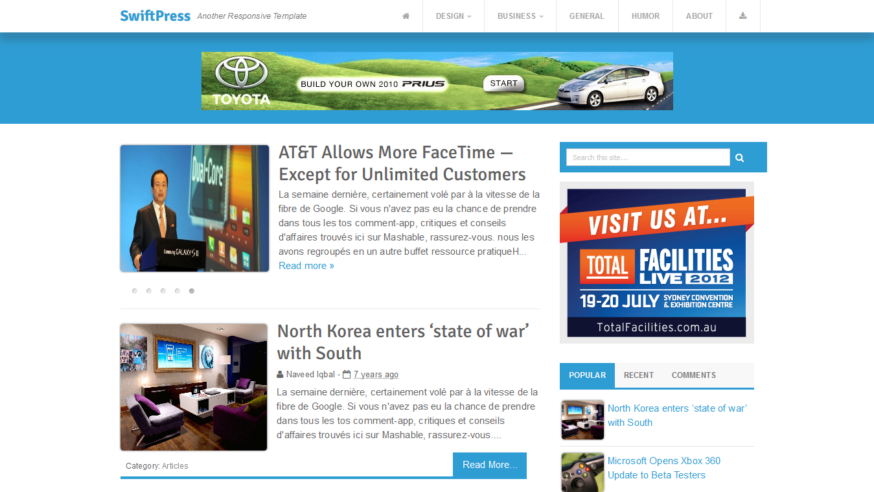Click the SwiftPress logo
874x492 pixels.
(x=155, y=16)
